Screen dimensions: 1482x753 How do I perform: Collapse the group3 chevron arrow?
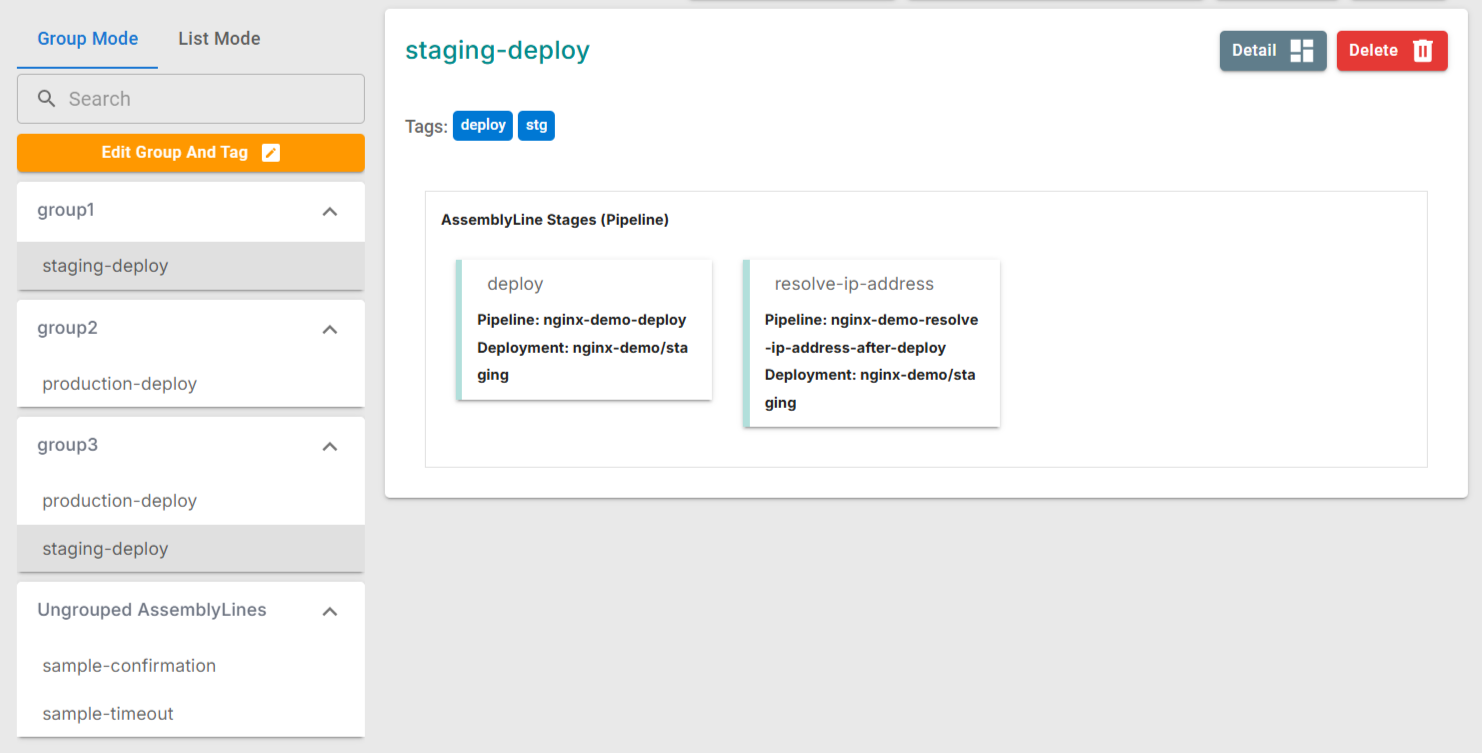pos(329,446)
